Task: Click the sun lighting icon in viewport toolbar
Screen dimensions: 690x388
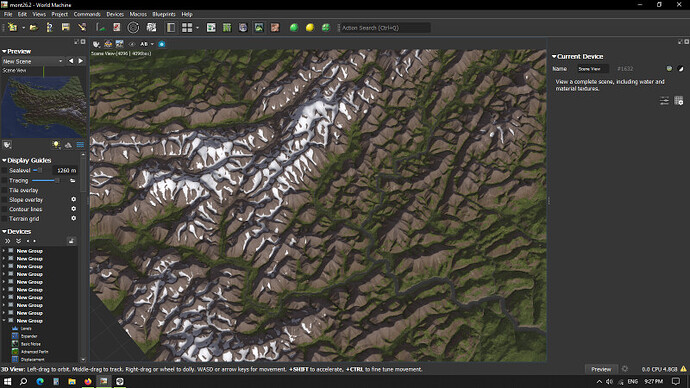Action: 108,44
